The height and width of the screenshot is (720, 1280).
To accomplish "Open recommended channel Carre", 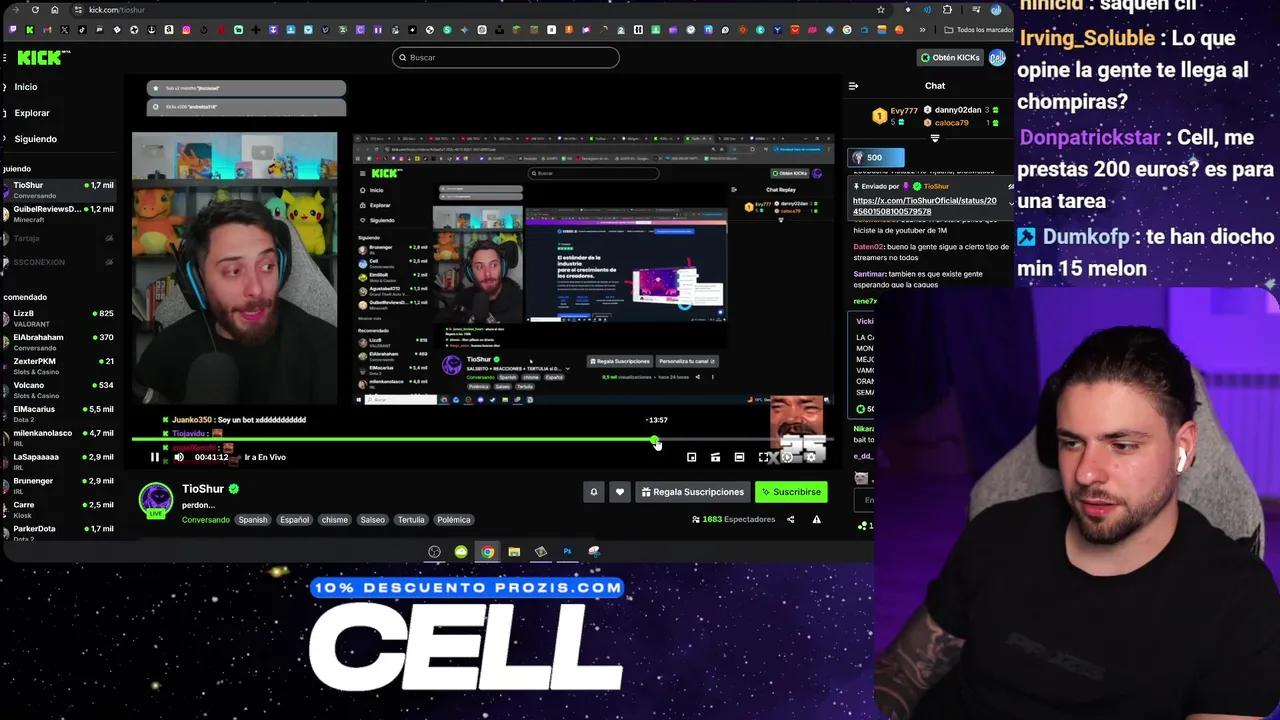I will 60,510.
